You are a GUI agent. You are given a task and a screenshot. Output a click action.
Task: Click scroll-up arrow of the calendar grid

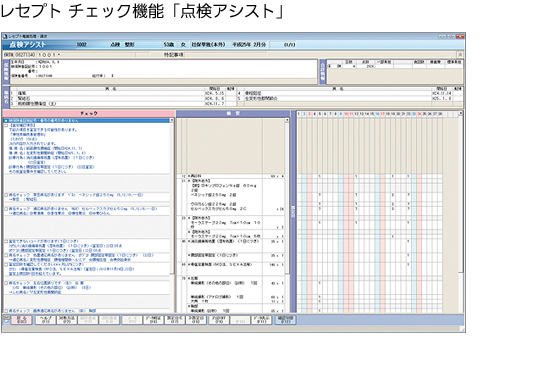click(461, 114)
